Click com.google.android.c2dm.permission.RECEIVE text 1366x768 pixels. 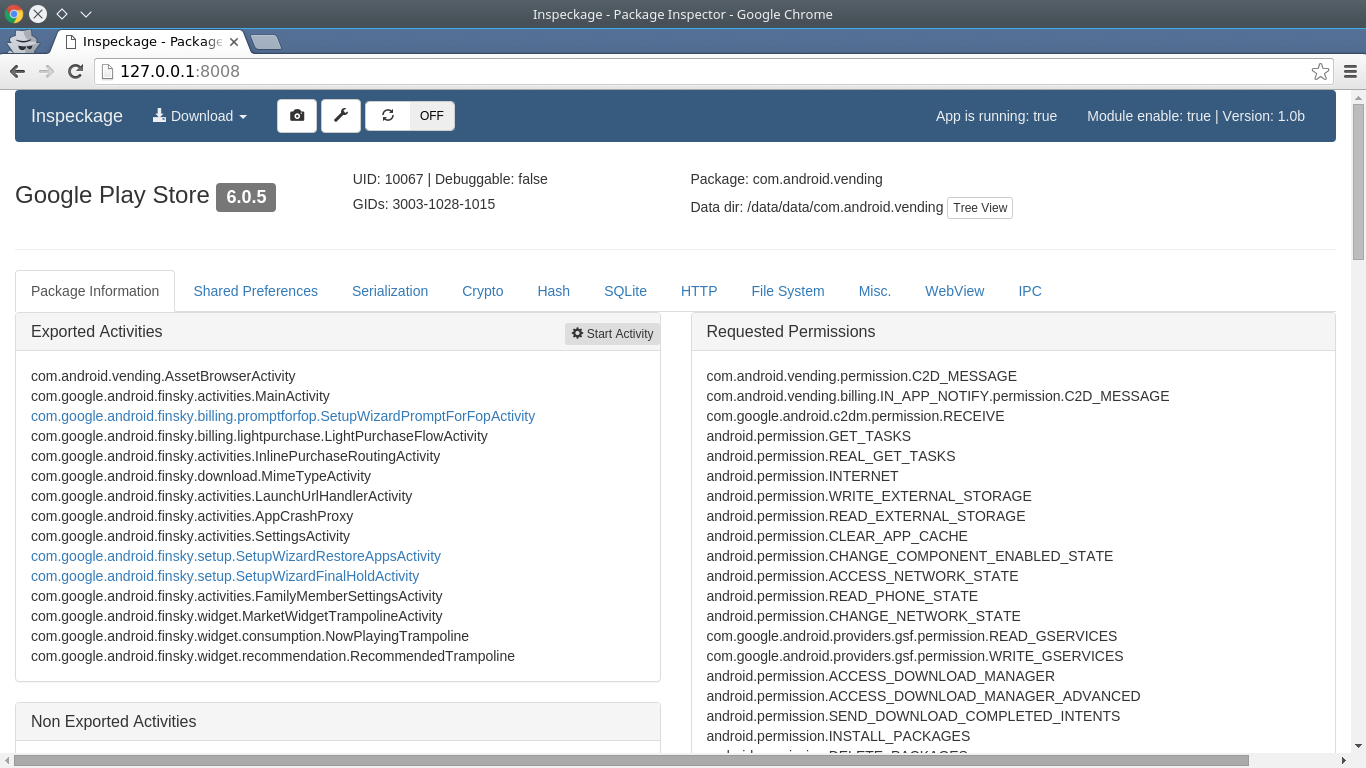[855, 416]
